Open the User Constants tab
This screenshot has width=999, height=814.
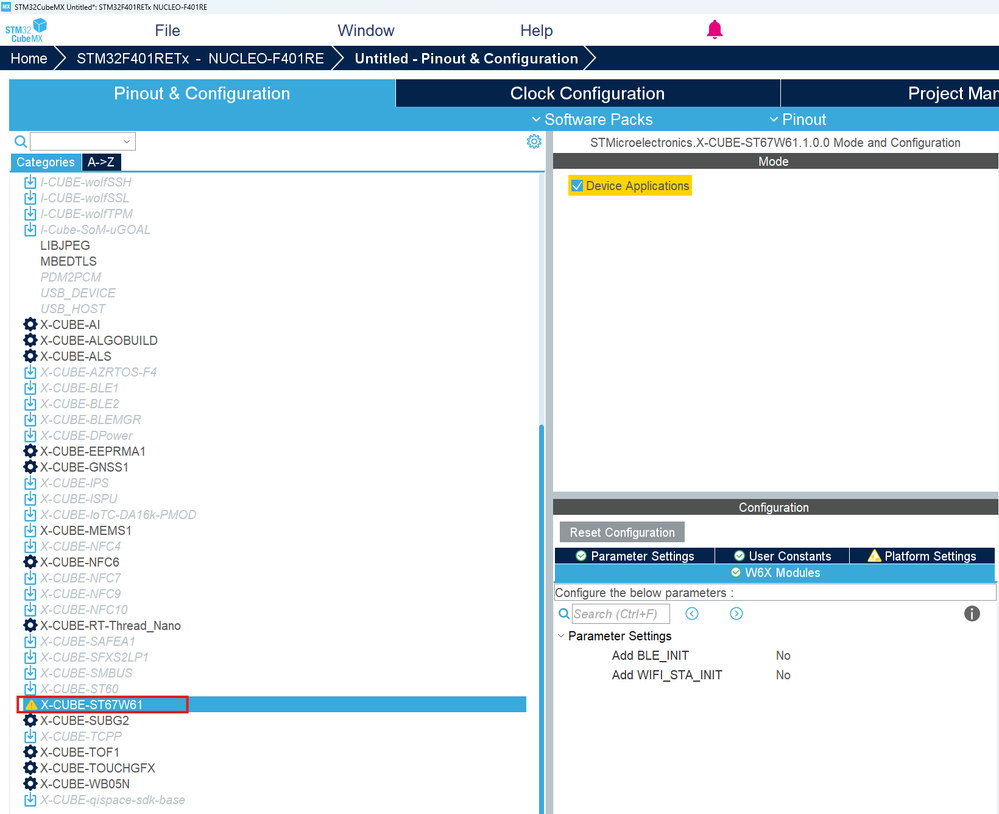click(782, 556)
